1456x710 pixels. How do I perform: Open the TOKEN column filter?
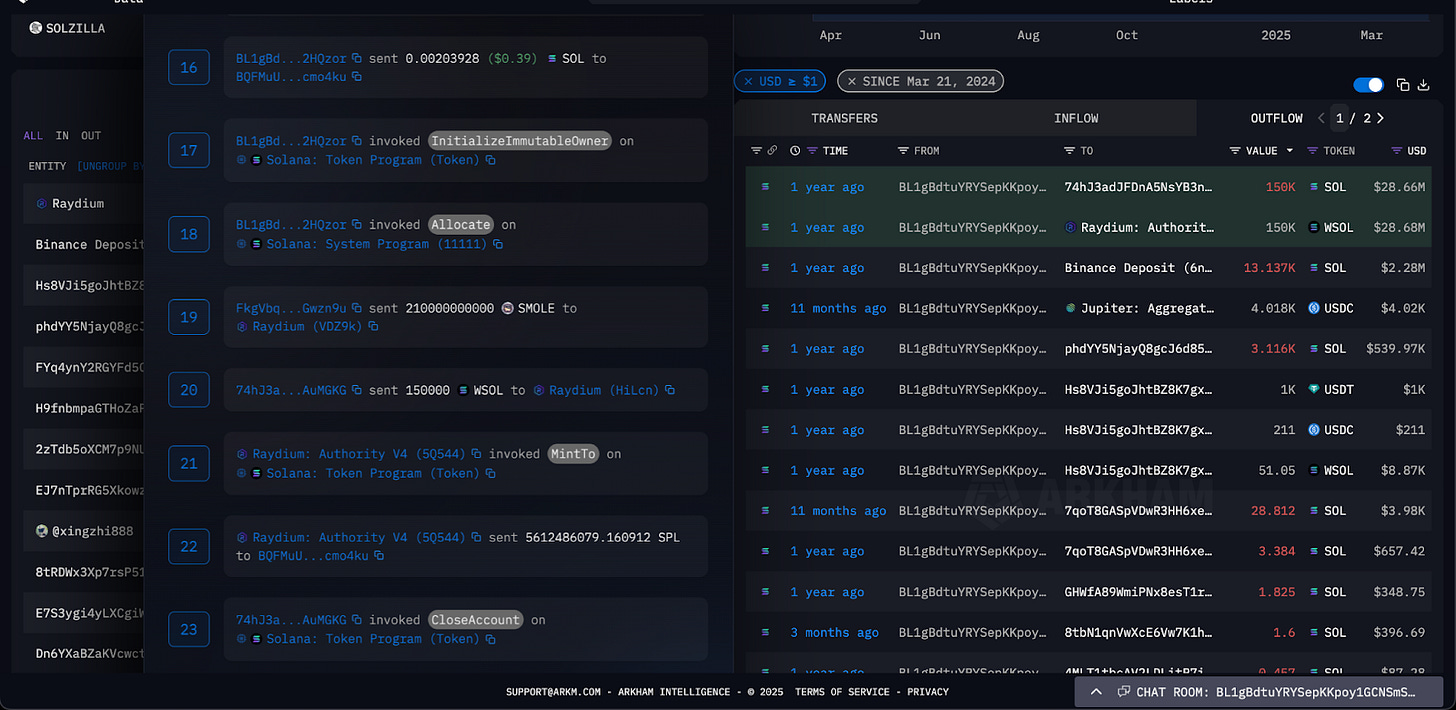coord(1314,151)
